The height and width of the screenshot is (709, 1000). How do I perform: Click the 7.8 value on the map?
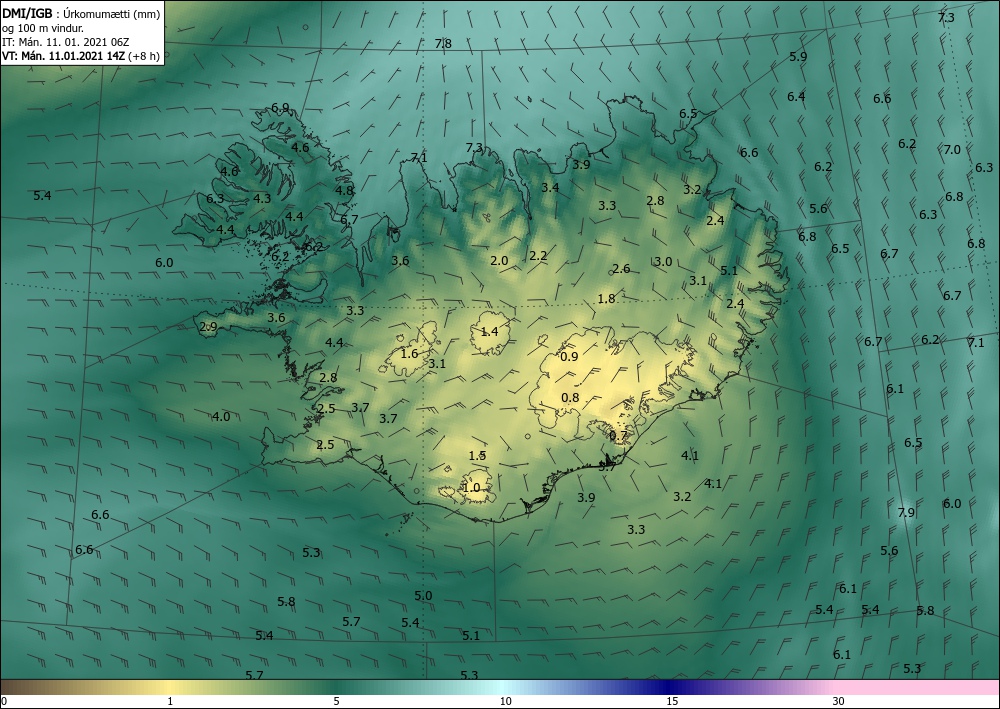[443, 44]
